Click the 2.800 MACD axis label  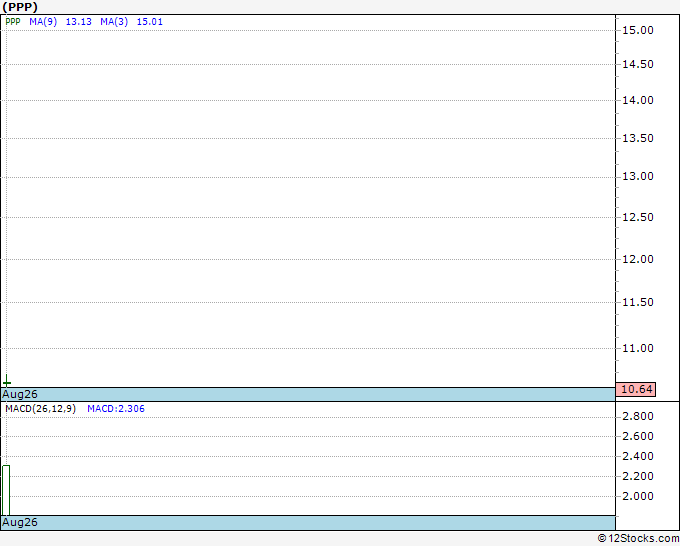coord(638,416)
